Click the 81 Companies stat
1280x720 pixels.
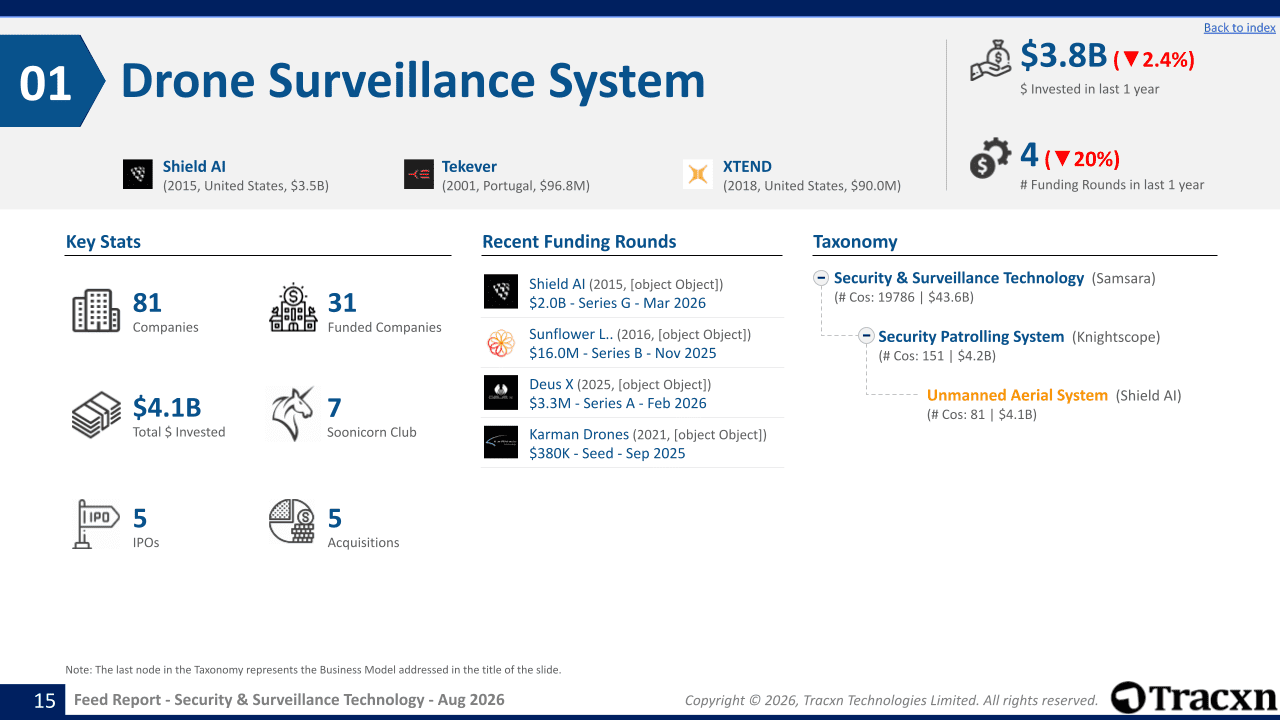[165, 311]
